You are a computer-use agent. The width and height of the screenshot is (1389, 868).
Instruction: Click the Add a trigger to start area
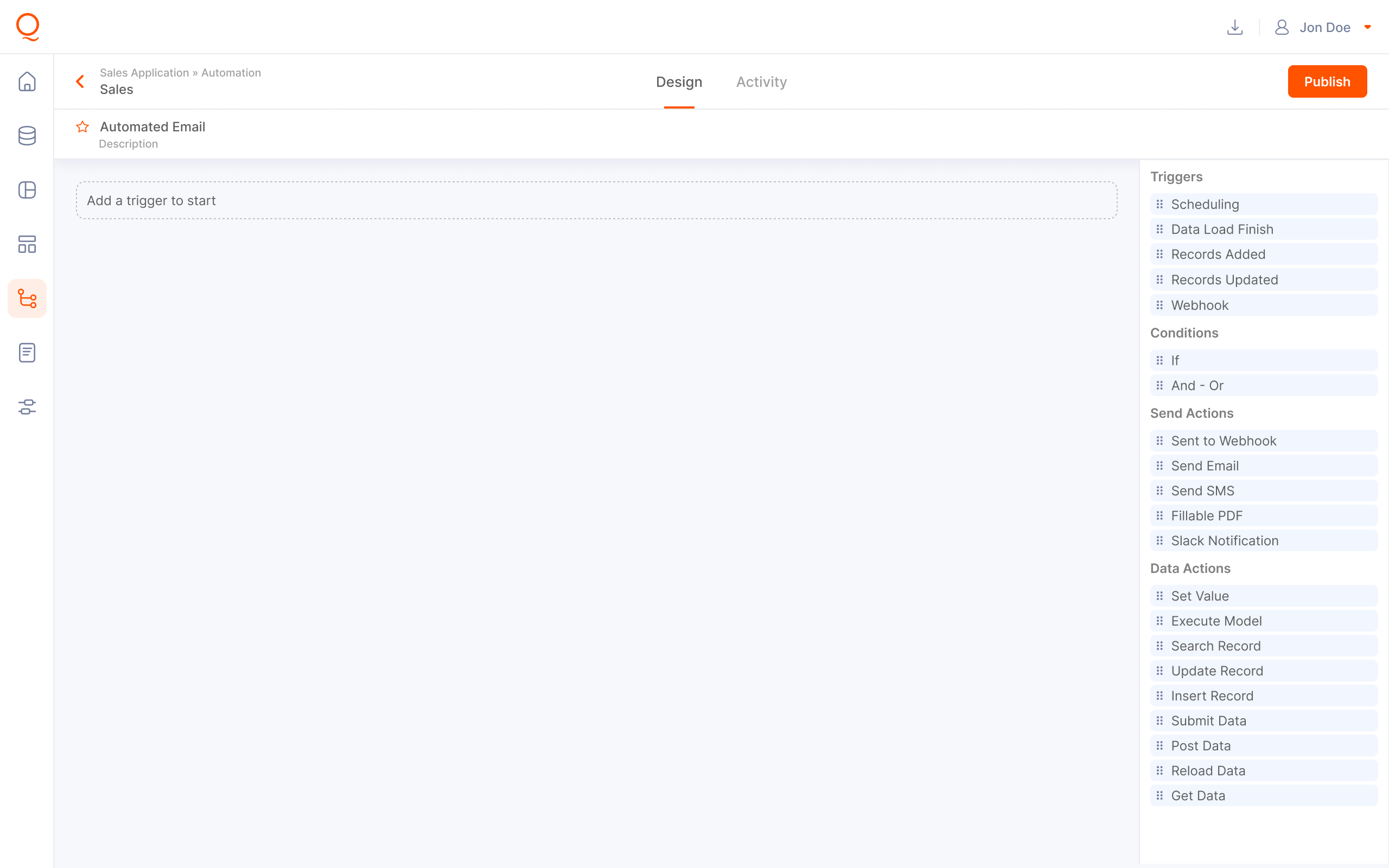(596, 200)
